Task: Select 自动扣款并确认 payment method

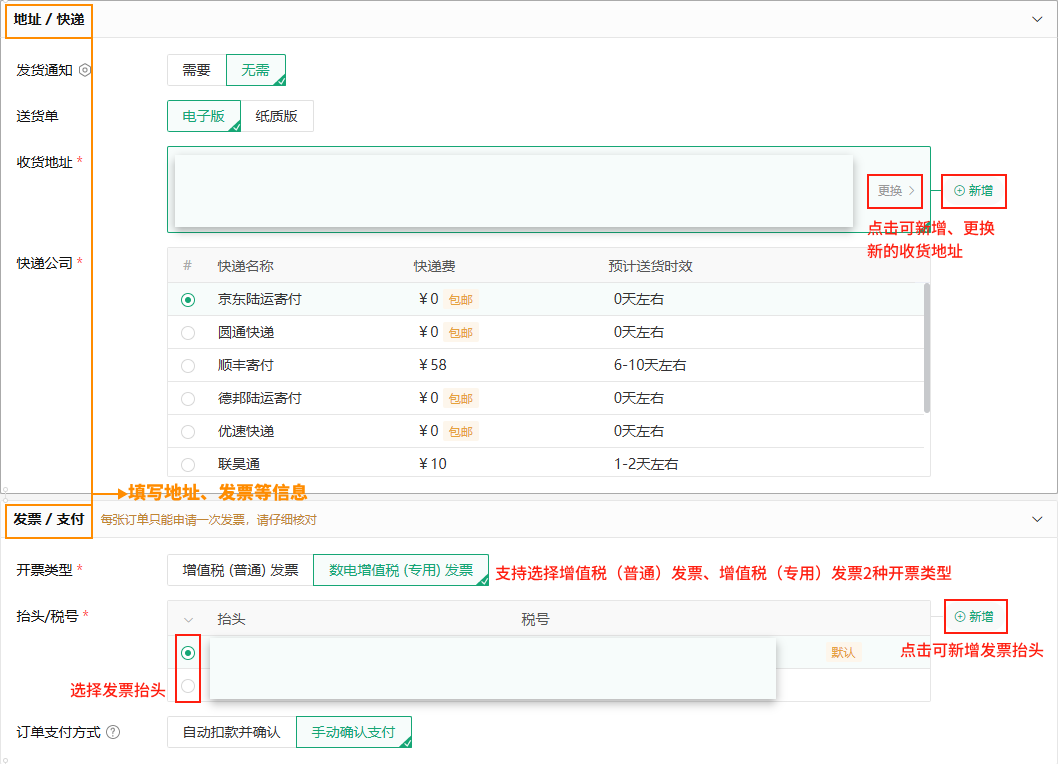Action: tap(231, 732)
